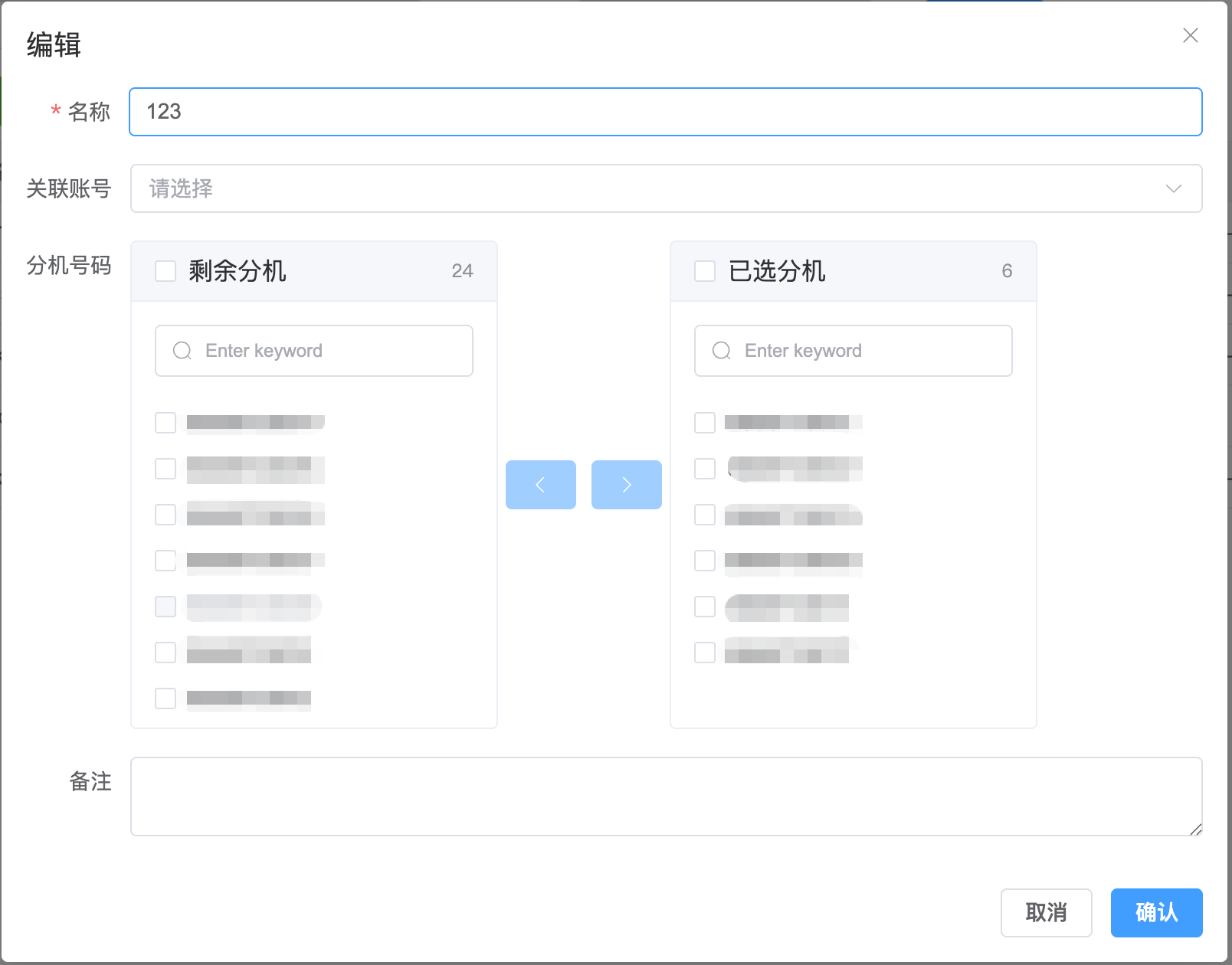Expand 关联账号 via its chevron arrow
1232x965 pixels.
[x=1173, y=188]
